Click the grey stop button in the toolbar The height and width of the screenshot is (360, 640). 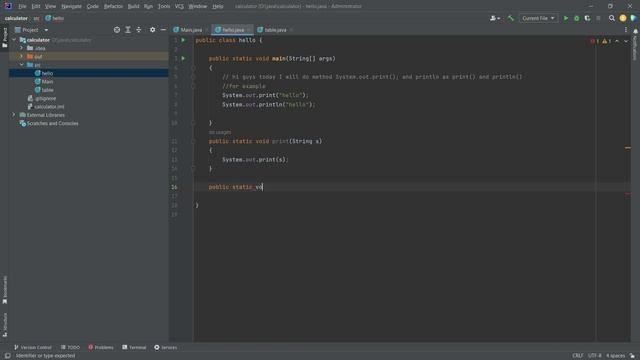(x=598, y=18)
